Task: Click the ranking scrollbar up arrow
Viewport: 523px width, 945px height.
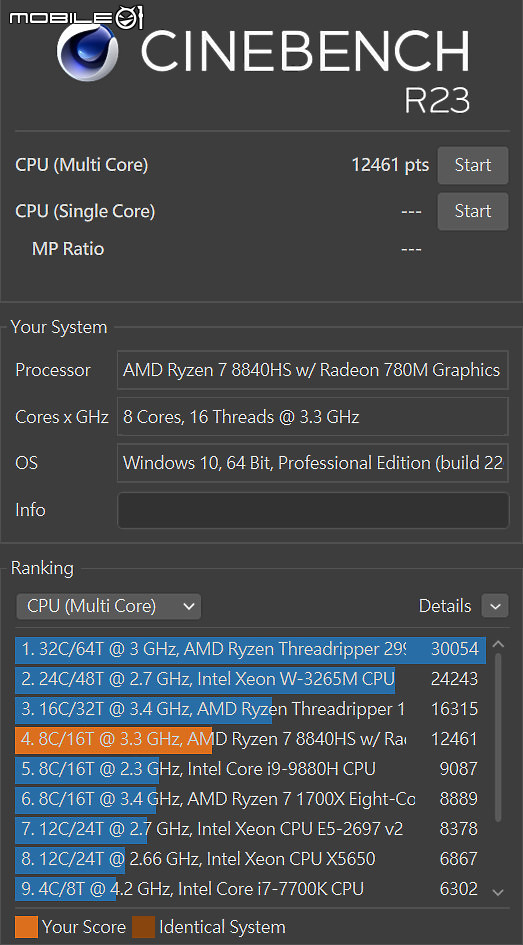Action: (498, 644)
